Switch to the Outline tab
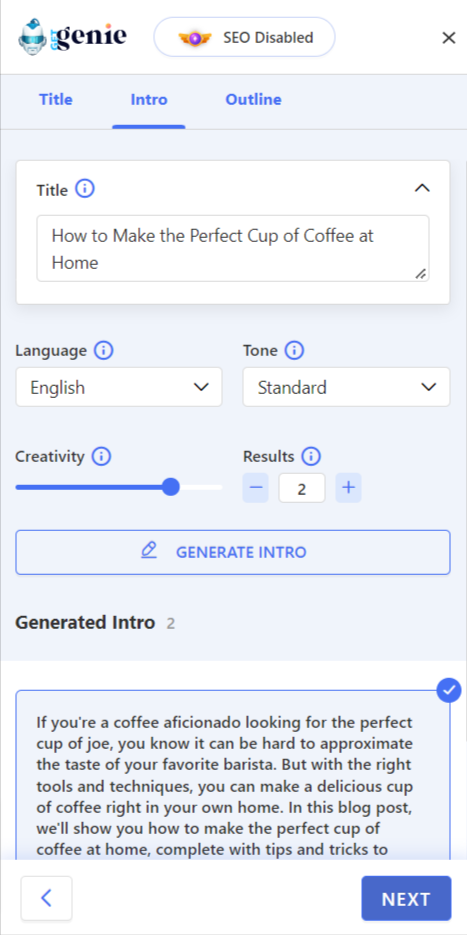 click(253, 100)
